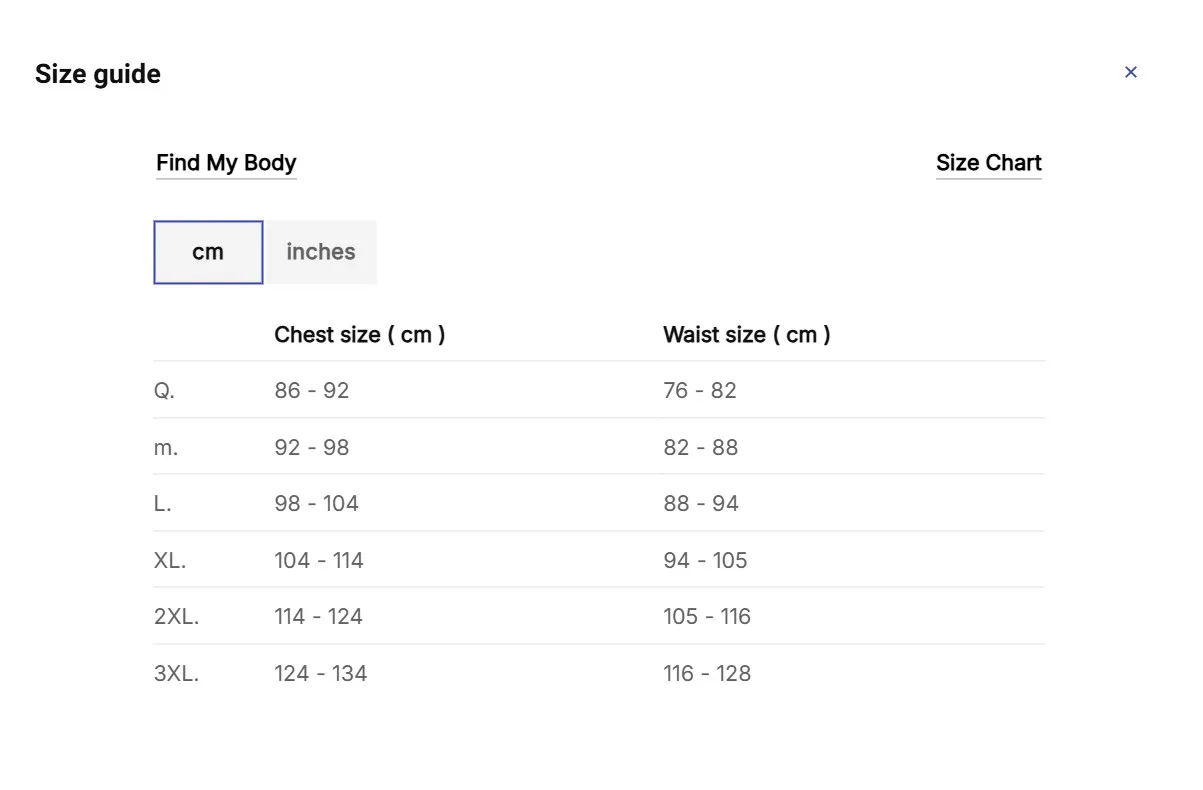1203x790 pixels.
Task: Click waist value 82 - 88
Action: point(701,447)
